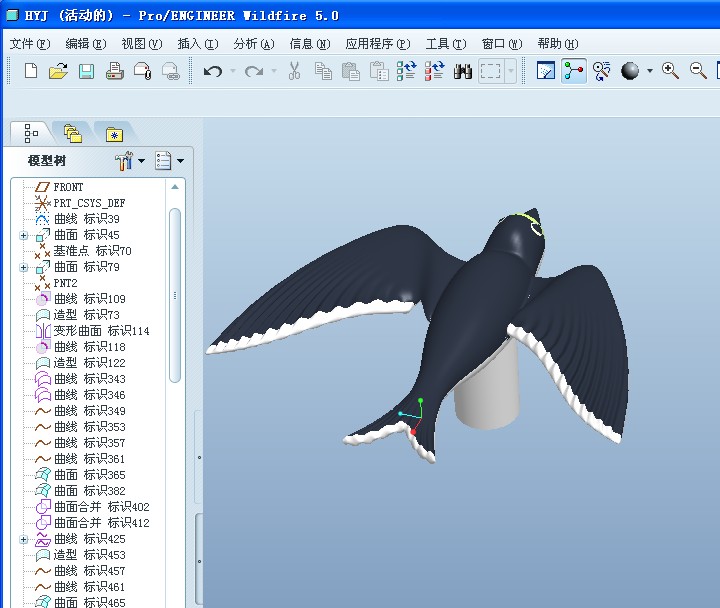Open the 工具(T) menu
Viewport: 720px width, 608px height.
click(x=446, y=44)
